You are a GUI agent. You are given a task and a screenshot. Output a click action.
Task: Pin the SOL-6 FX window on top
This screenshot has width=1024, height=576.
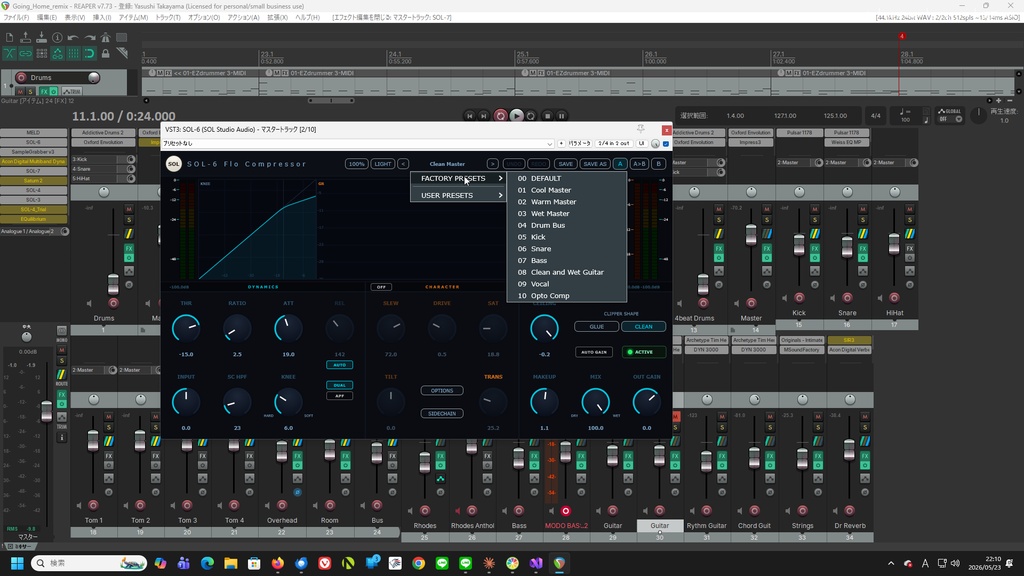(x=641, y=129)
